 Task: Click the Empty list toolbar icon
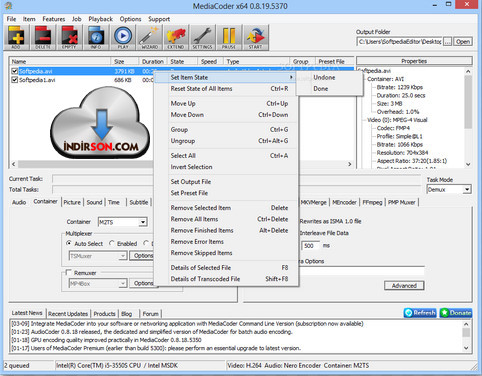[x=70, y=37]
